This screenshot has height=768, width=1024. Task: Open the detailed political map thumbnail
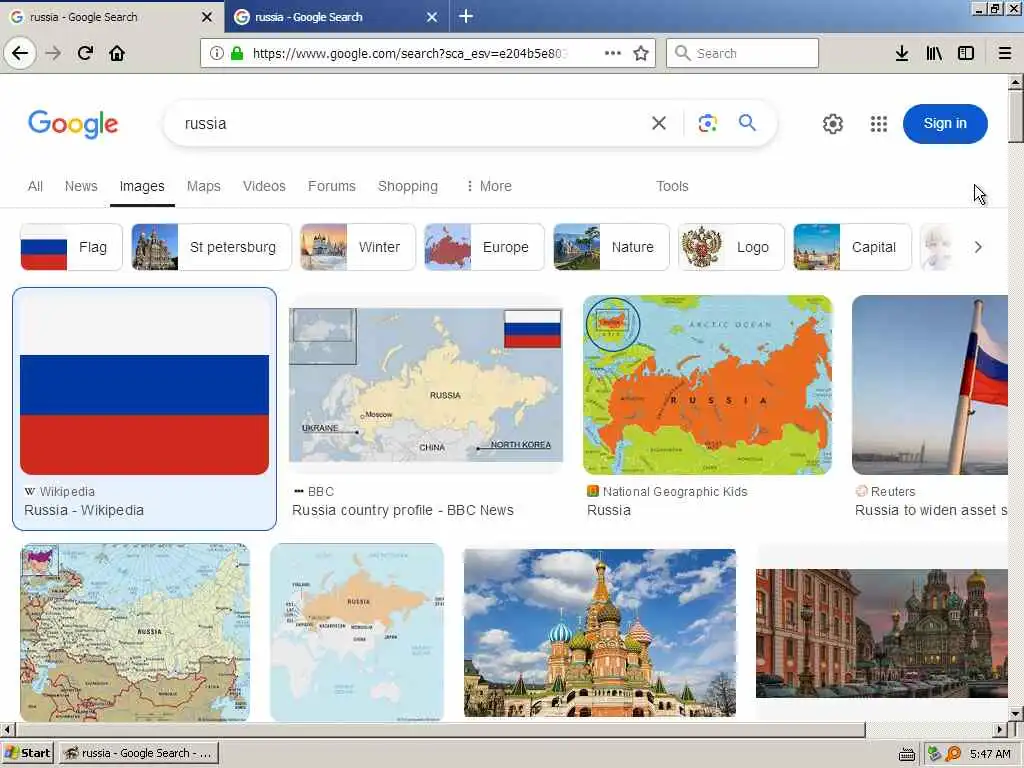point(135,632)
